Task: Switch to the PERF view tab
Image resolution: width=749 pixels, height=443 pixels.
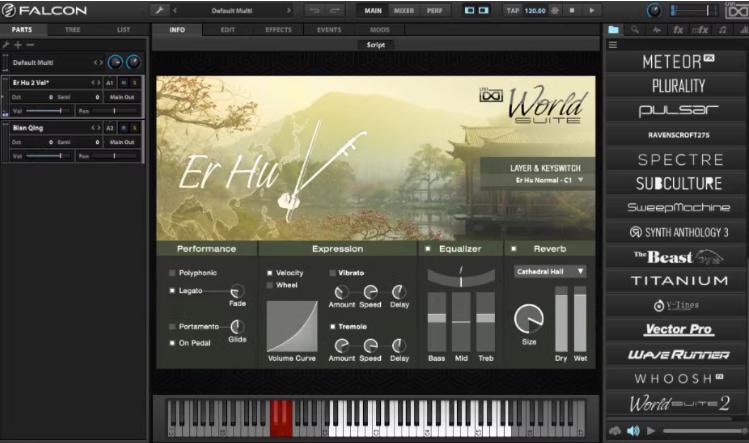Action: [x=435, y=11]
